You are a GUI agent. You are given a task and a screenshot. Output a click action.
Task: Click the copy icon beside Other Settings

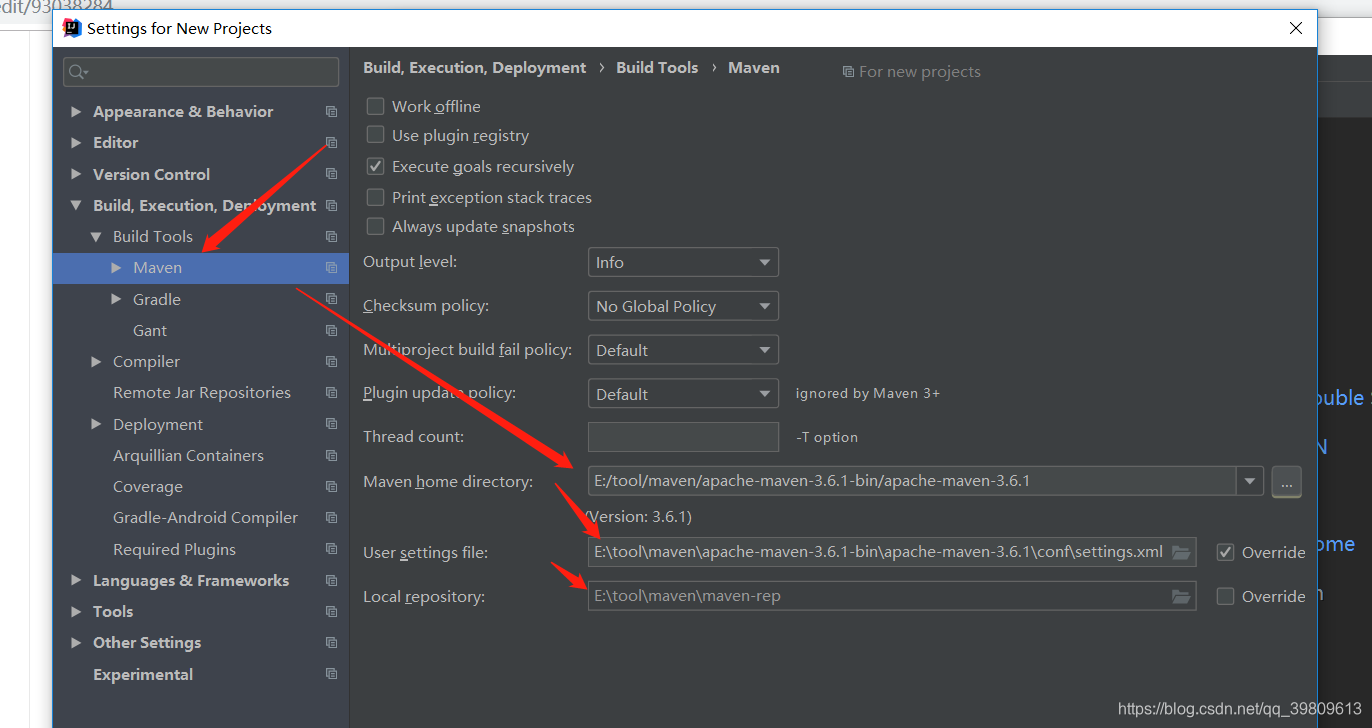[x=331, y=643]
